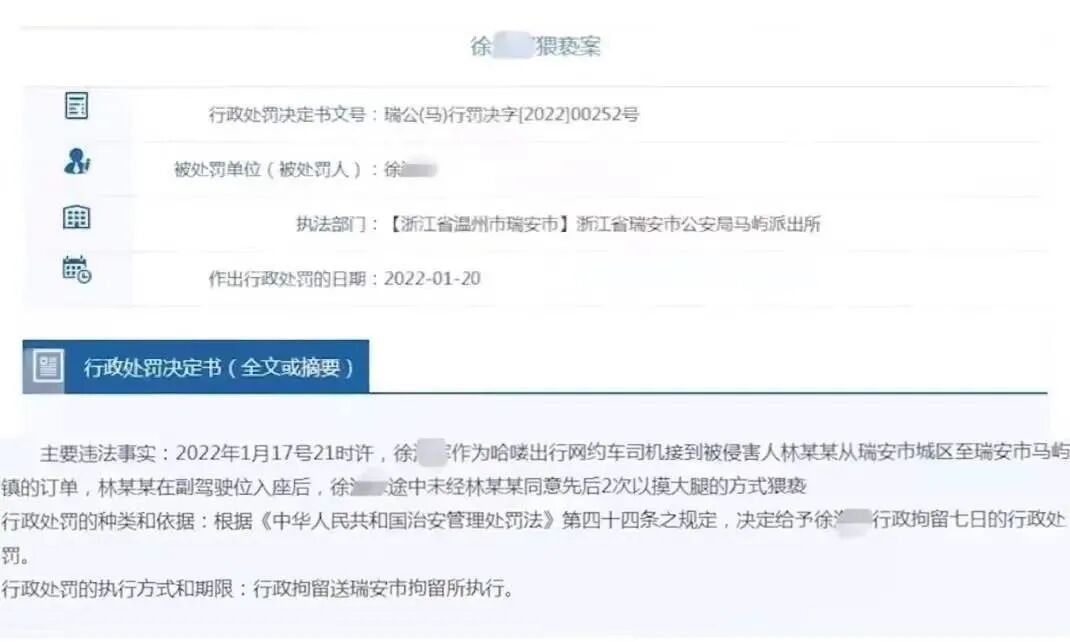
Task: Click the 作出行政处罚的日期 label
Action: 287,278
